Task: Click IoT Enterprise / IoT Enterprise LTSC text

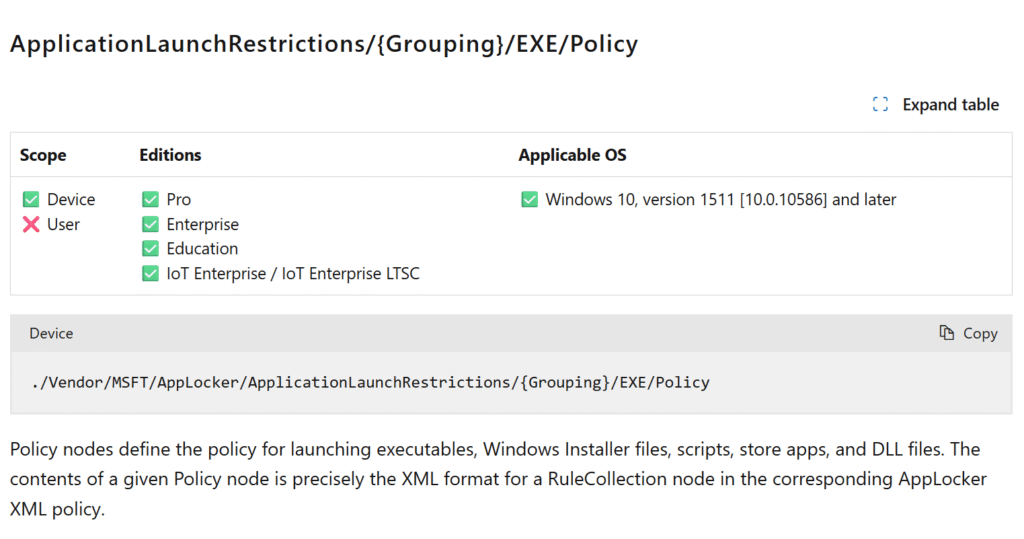Action: coord(293,274)
